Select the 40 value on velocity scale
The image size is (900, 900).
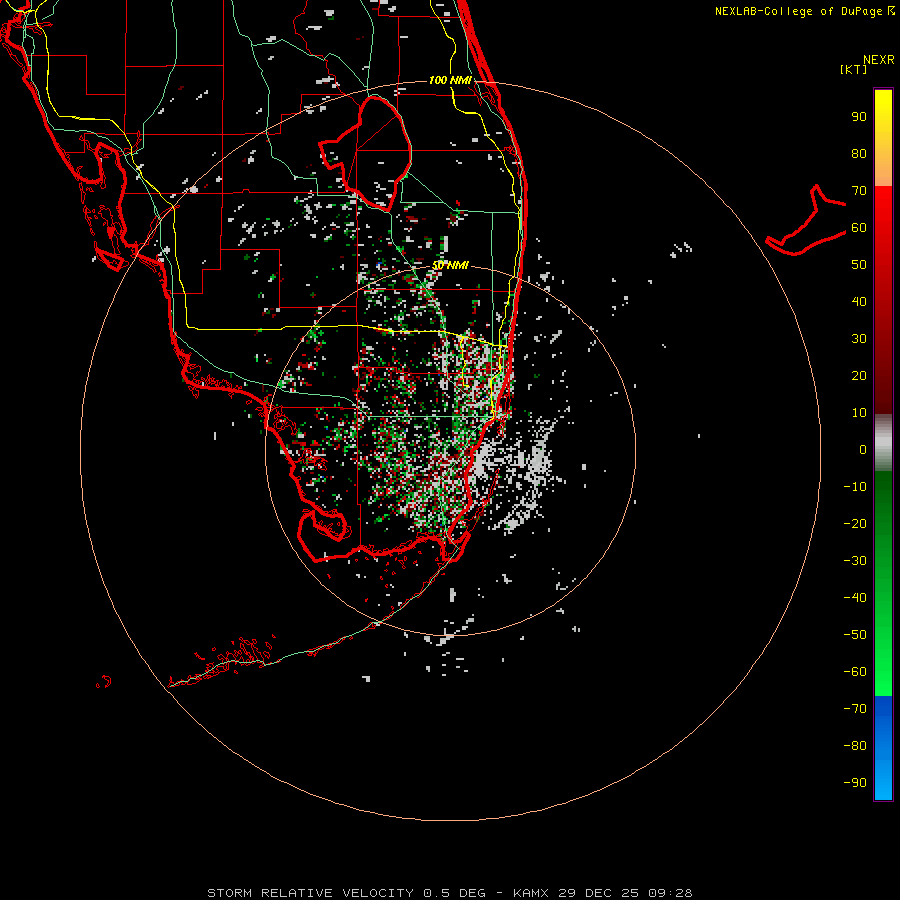pos(859,302)
